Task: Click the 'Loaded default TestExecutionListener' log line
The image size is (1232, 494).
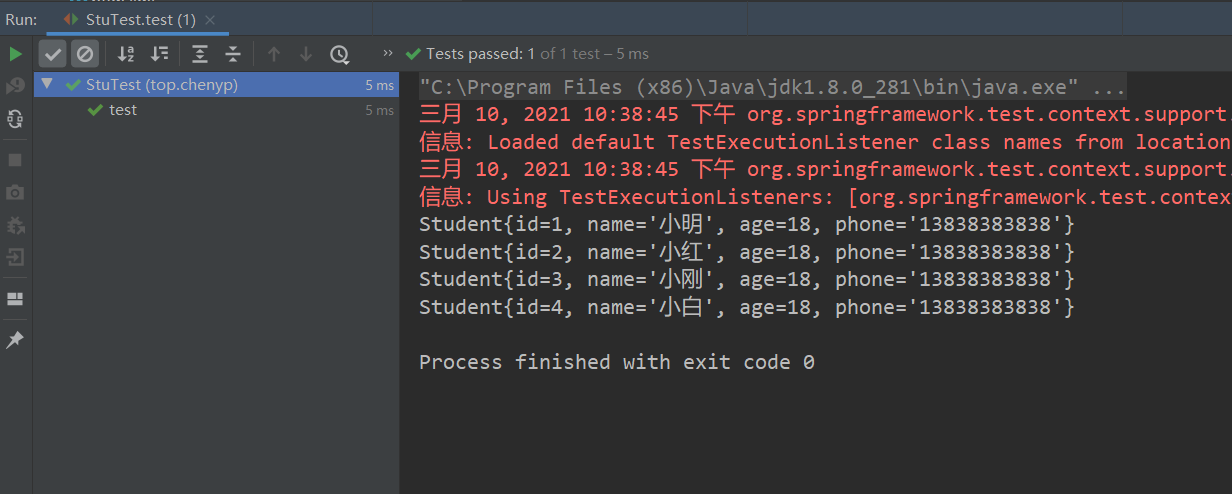Action: [825, 142]
